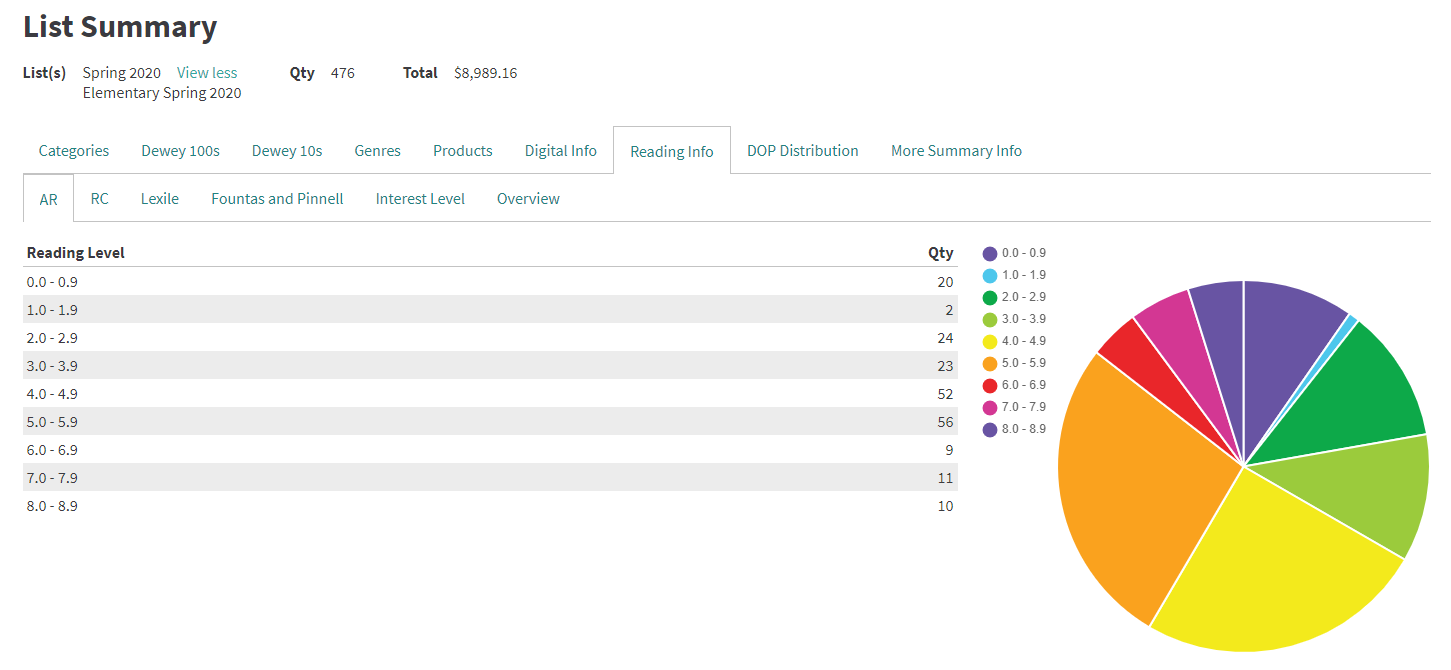Open the DOP Distribution tab

click(803, 150)
